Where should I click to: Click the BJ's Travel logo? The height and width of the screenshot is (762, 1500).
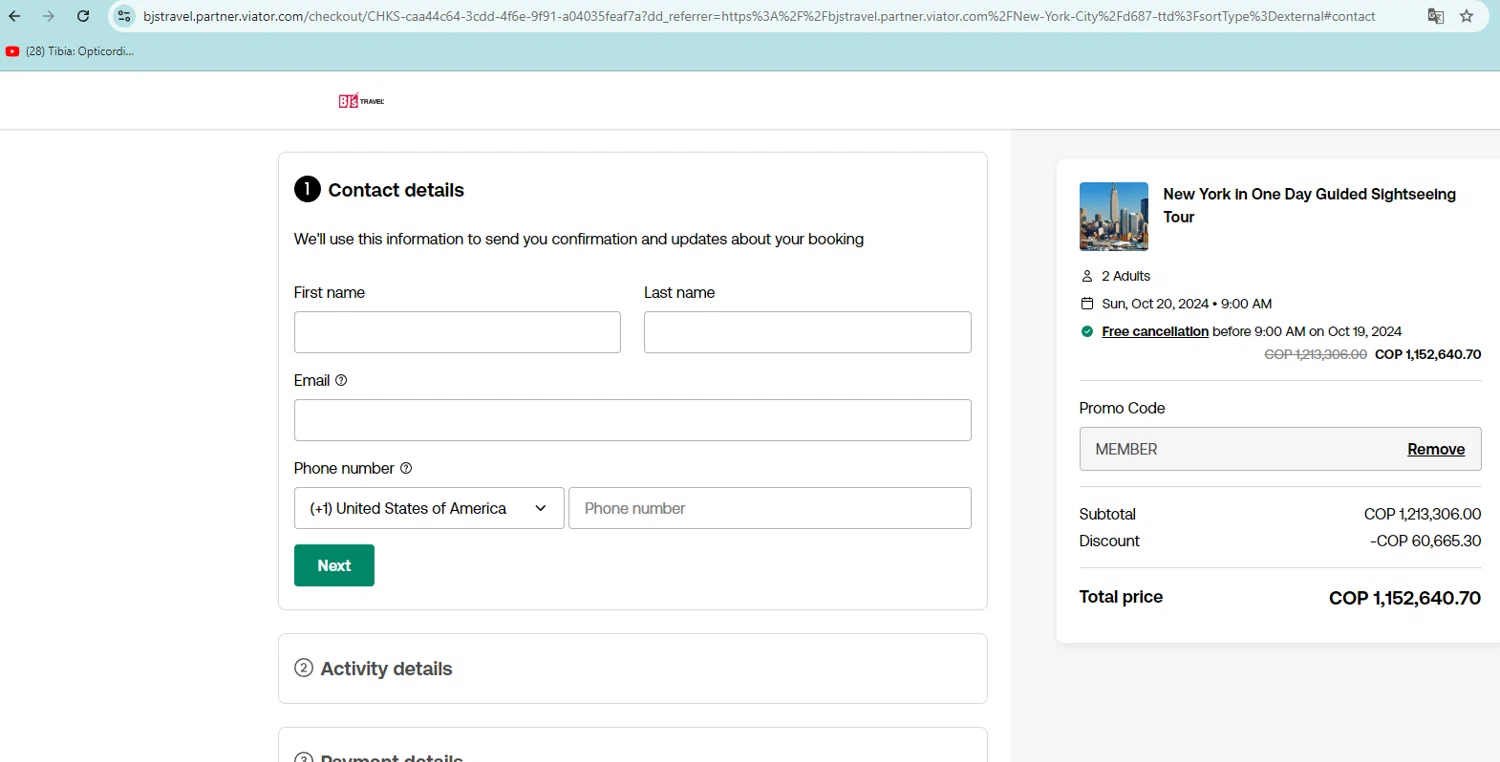(361, 101)
